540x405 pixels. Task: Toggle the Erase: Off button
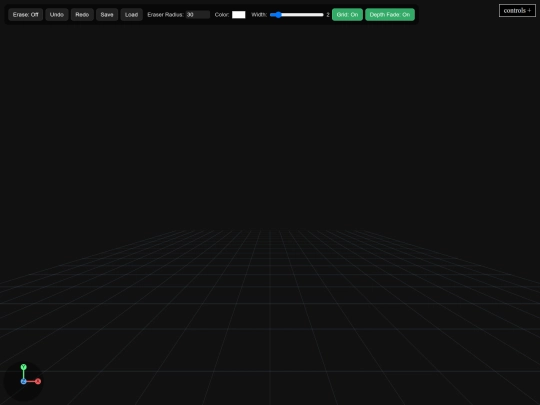point(25,15)
